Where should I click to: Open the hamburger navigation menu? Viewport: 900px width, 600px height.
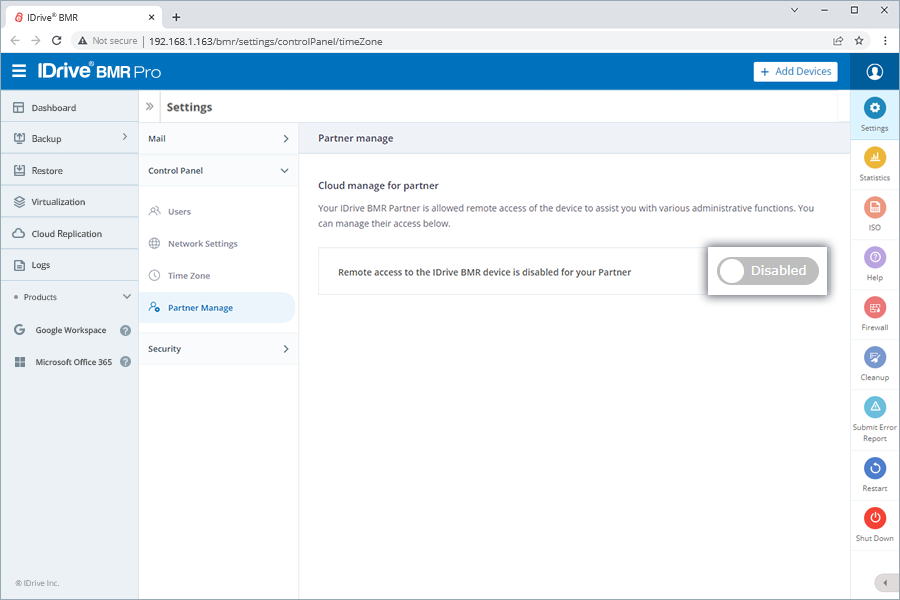[x=19, y=71]
